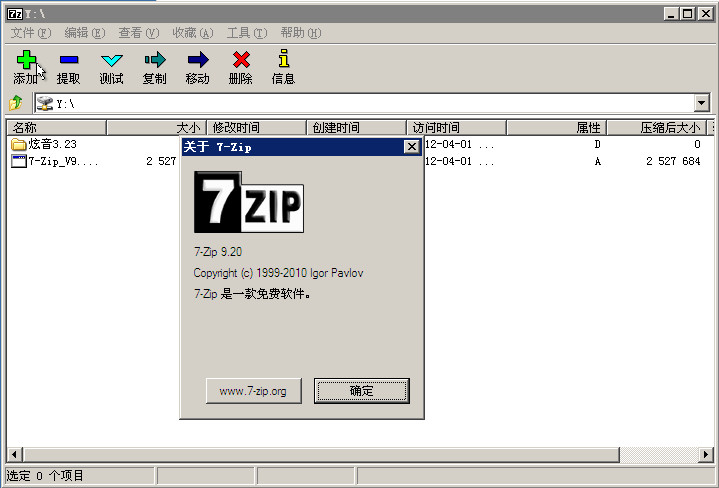The image size is (719, 488).
Task: Sort by the 大小 column header
Action: [x=156, y=128]
